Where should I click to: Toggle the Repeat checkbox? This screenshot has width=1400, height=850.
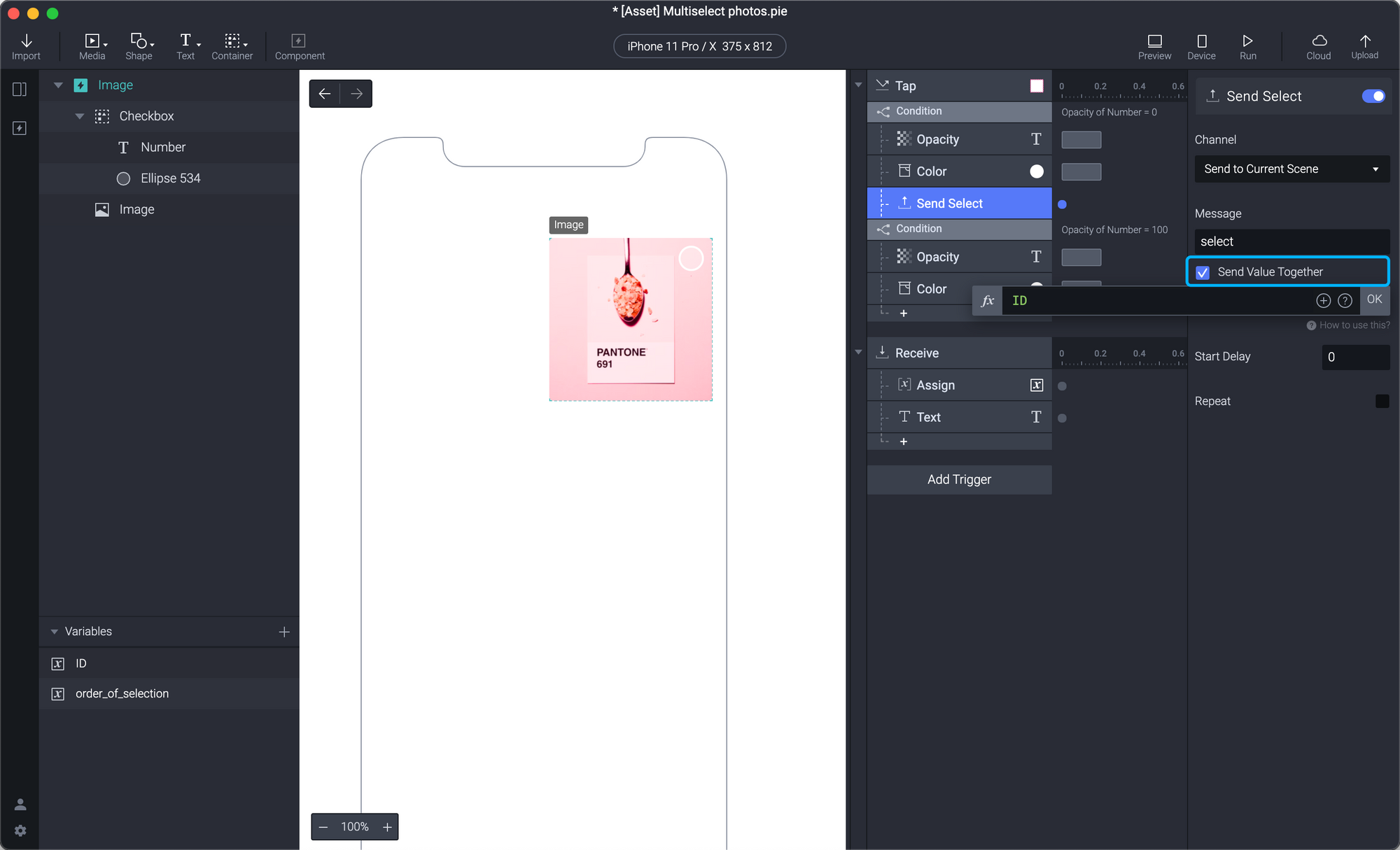coord(1382,401)
